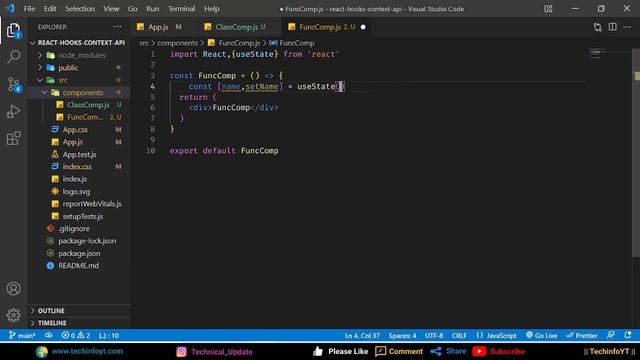Viewport: 640px width, 360px height.
Task: Click the bracket count status item
Action: tap(109, 336)
